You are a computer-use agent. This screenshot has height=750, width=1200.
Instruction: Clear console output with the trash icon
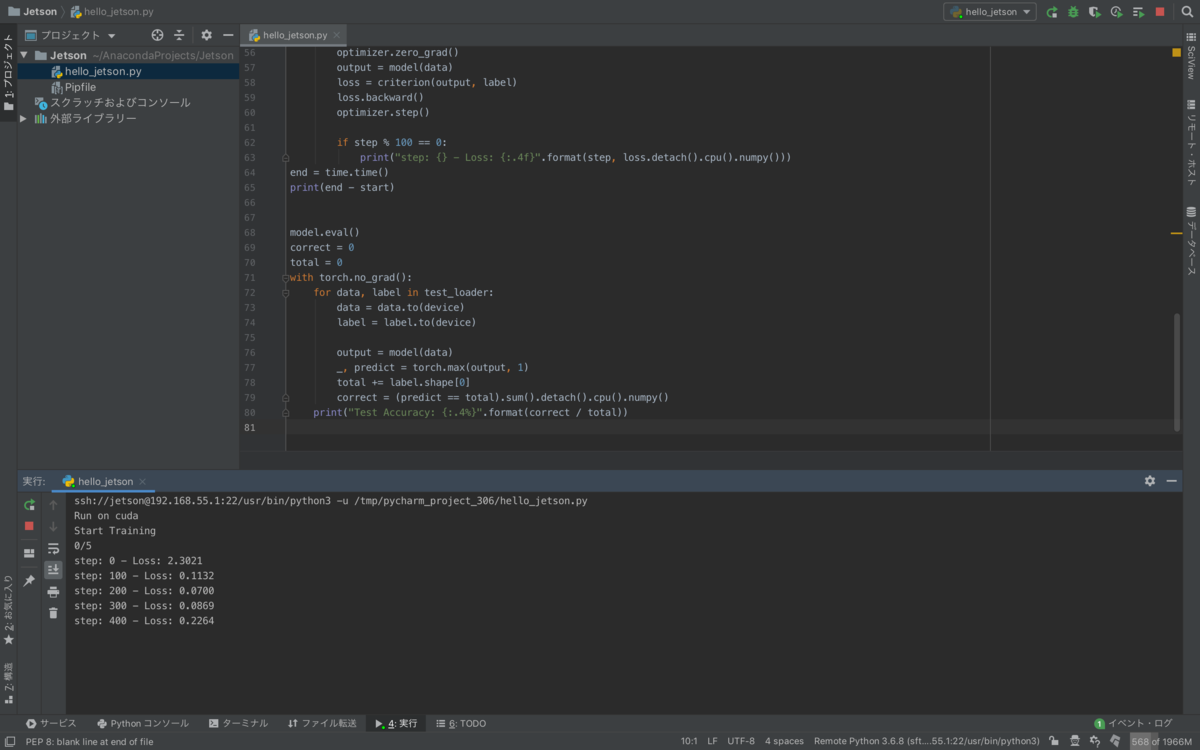[x=53, y=613]
